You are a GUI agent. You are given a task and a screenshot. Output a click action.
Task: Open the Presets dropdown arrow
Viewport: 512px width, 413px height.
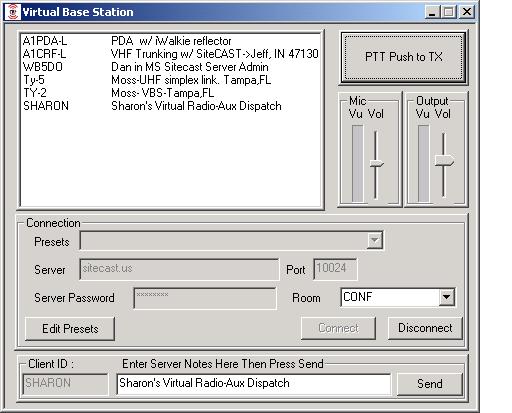pyautogui.click(x=375, y=240)
